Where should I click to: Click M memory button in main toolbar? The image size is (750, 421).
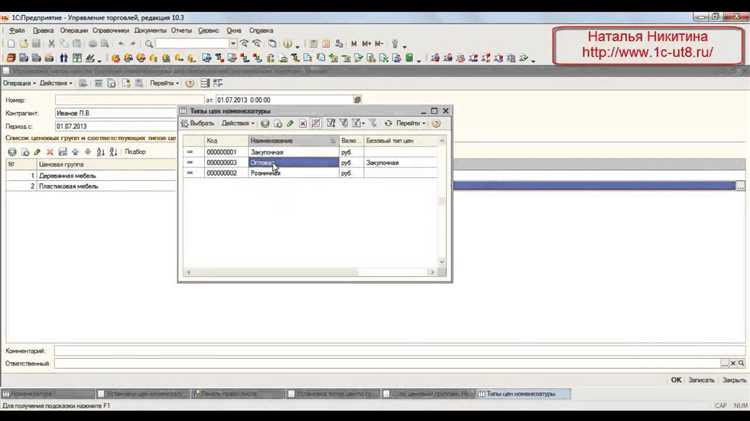354,44
